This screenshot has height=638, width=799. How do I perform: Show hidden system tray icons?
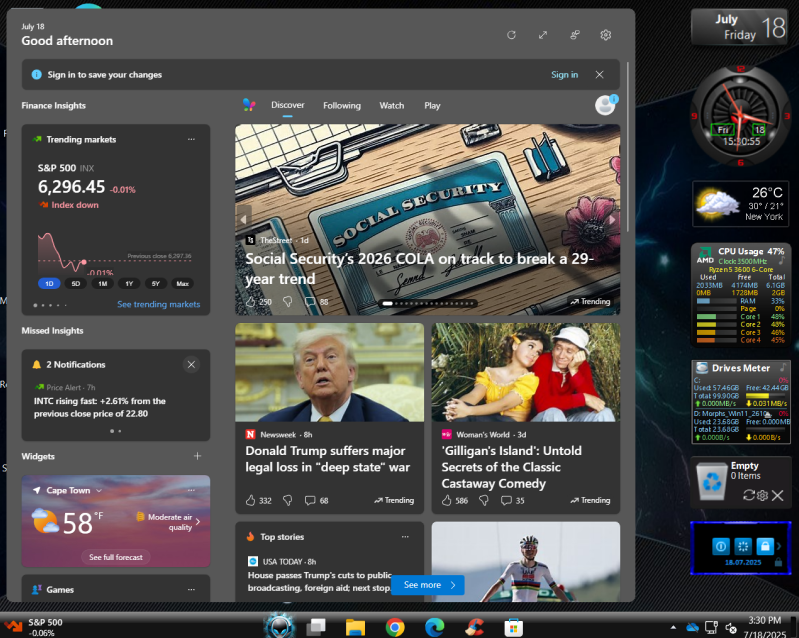pos(673,627)
